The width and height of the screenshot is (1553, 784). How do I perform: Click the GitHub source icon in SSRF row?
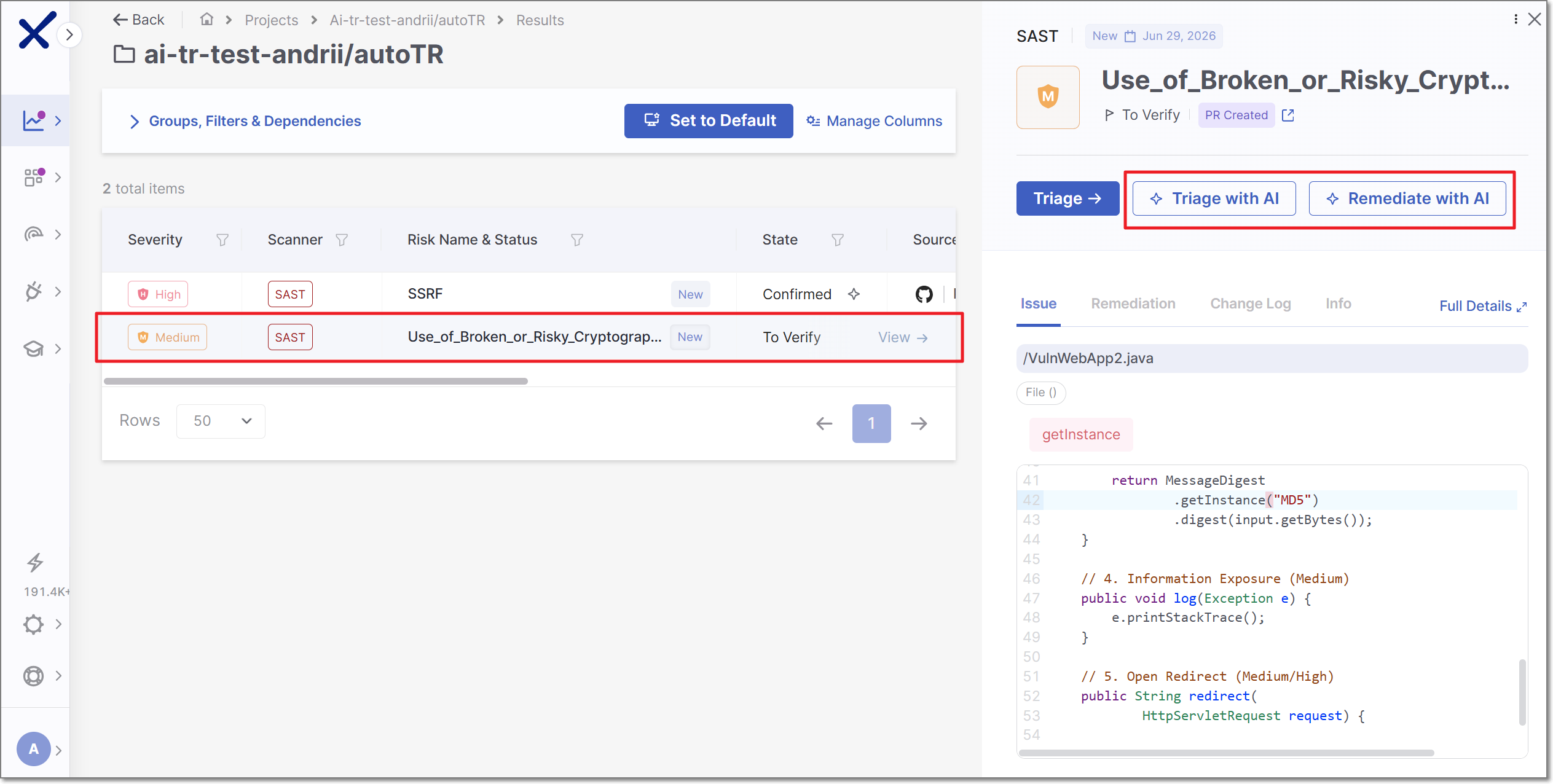tap(924, 294)
